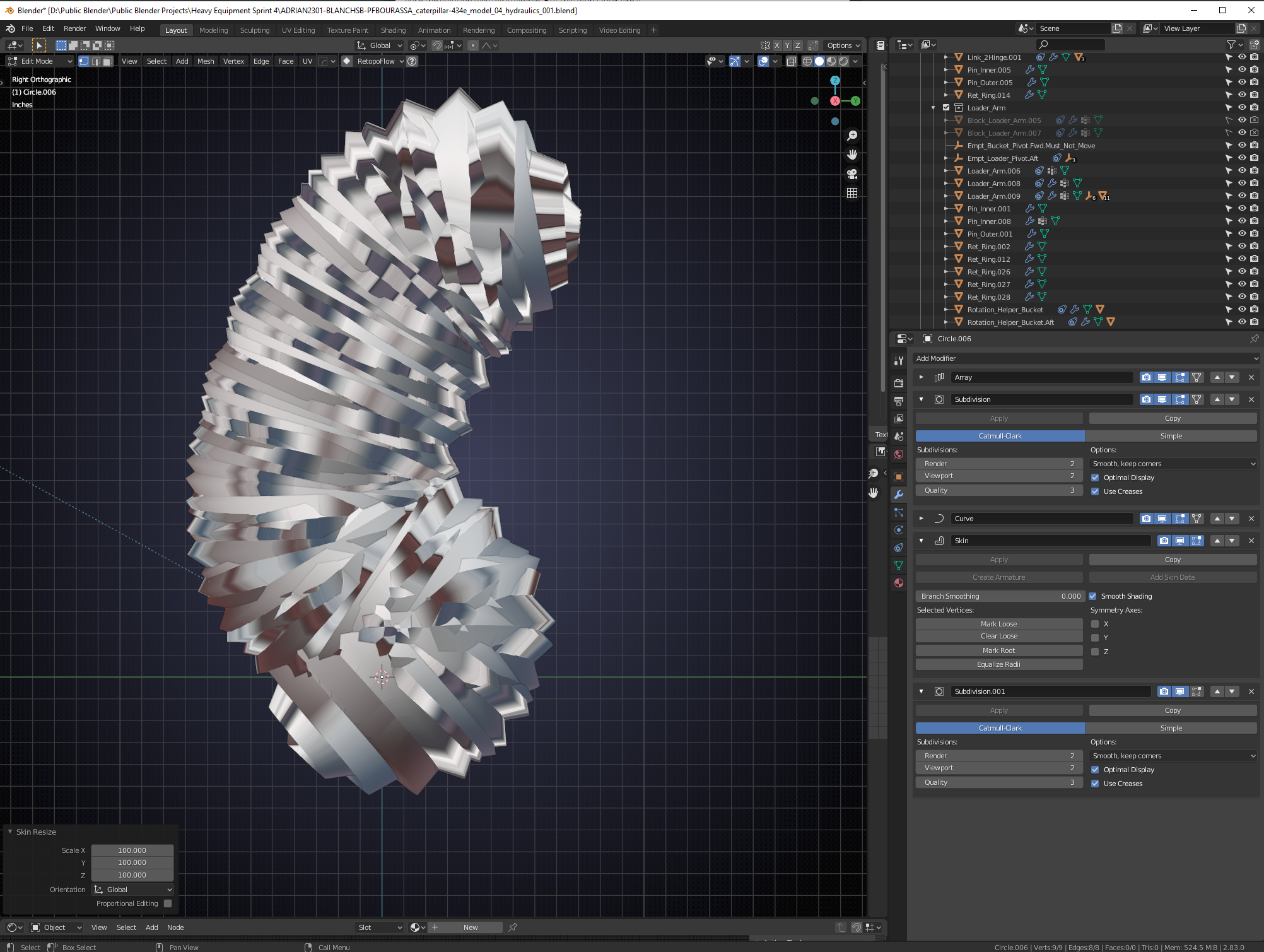Toggle X-ray display icon in header

[x=791, y=61]
